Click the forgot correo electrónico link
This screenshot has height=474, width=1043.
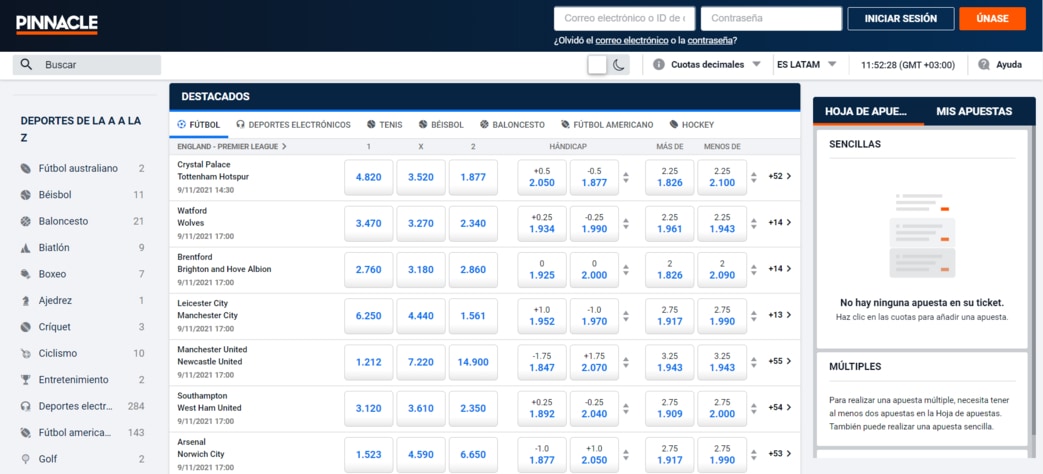coord(632,41)
